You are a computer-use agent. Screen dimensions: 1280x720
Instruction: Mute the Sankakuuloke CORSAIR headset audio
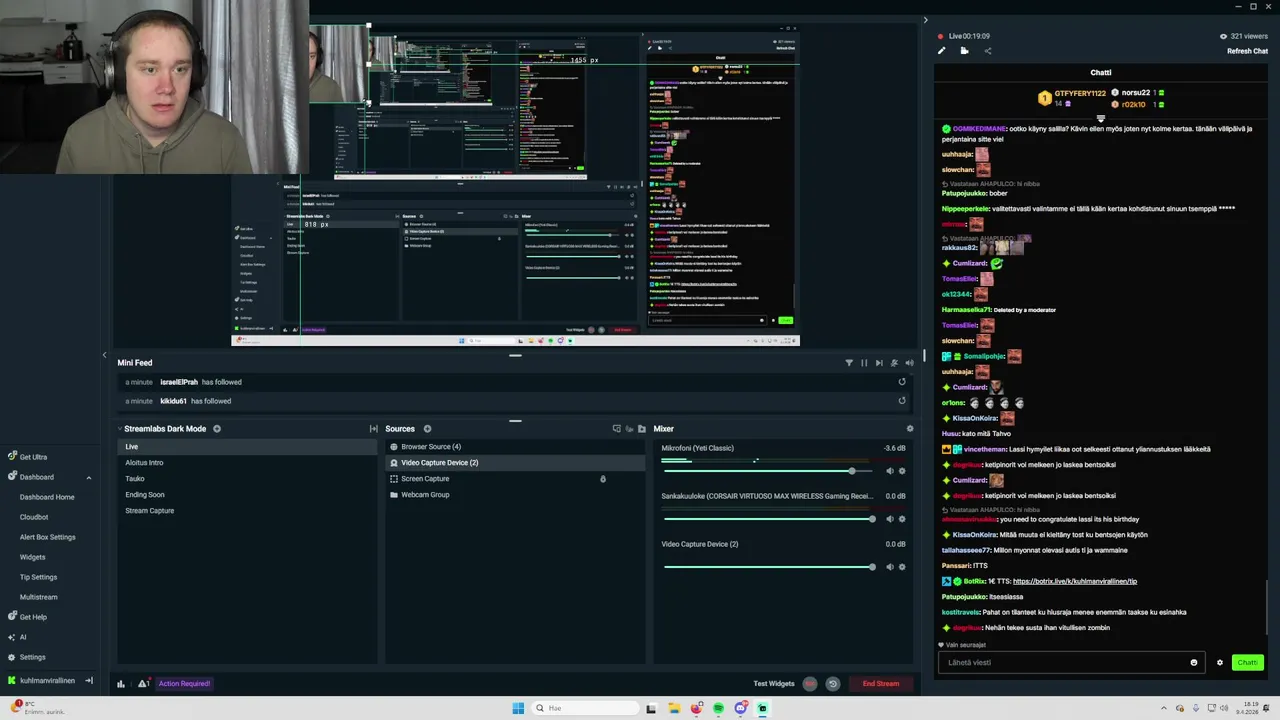coord(889,519)
